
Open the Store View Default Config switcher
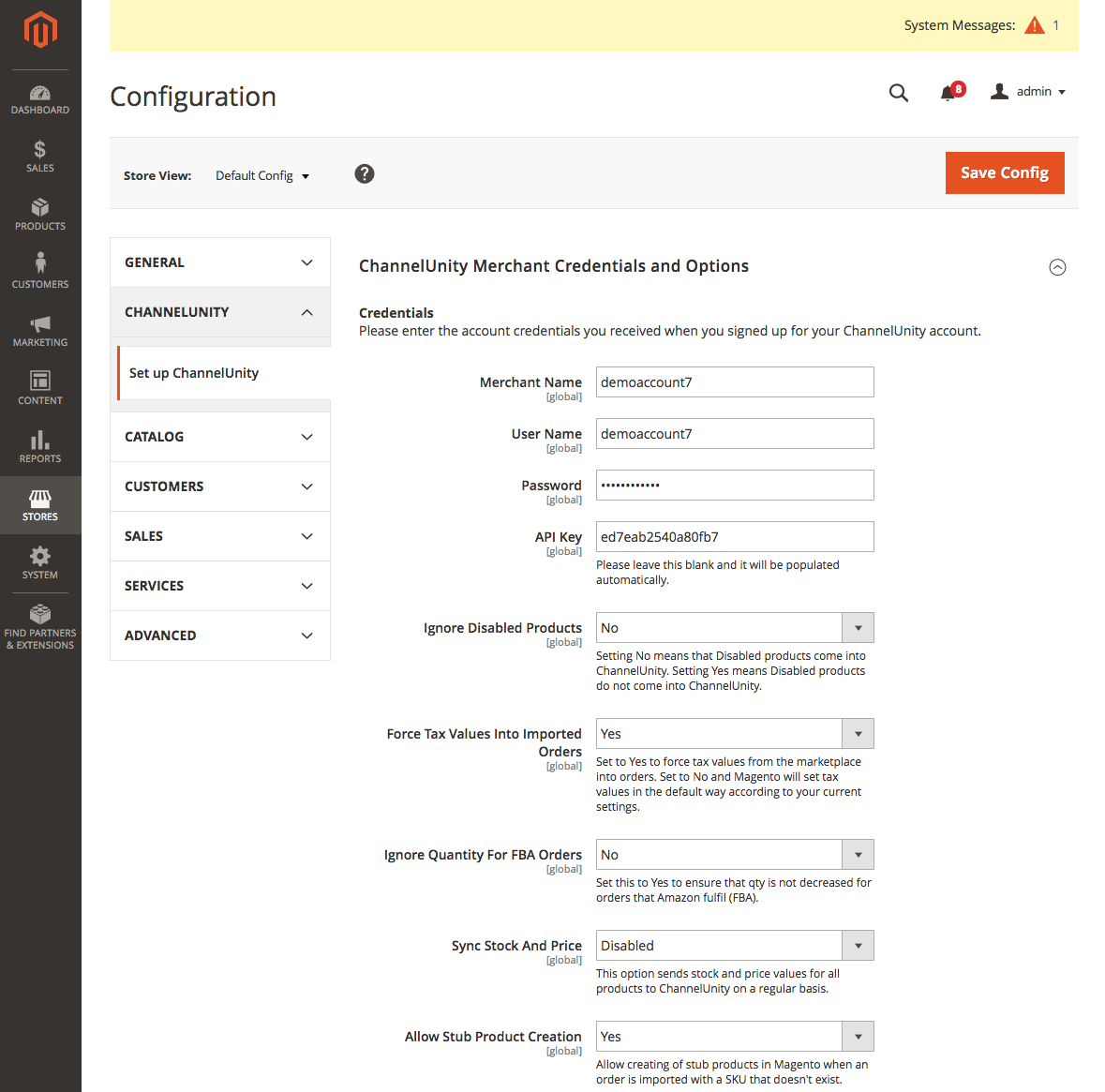[x=262, y=176]
